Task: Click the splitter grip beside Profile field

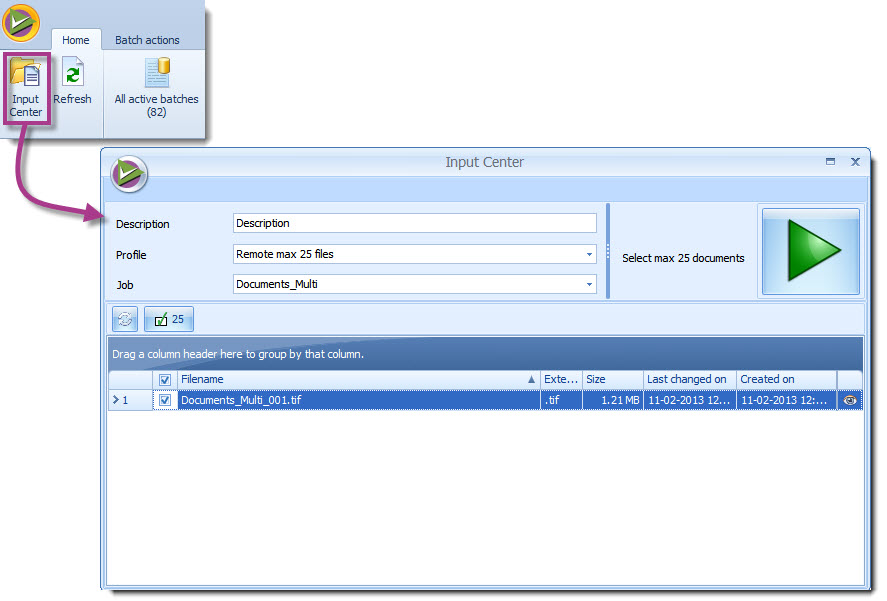Action: pyautogui.click(x=608, y=251)
